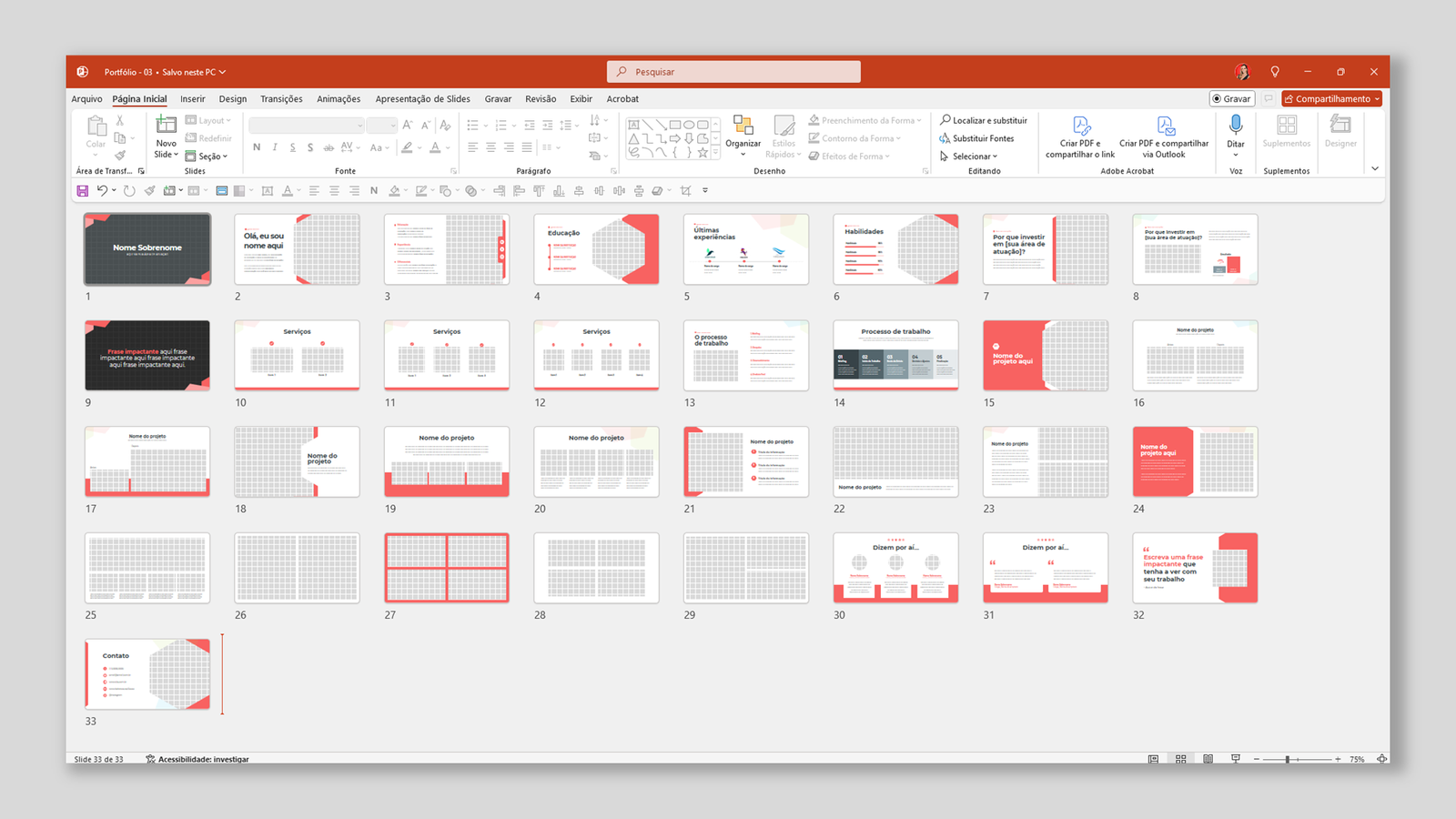The image size is (1456, 819).
Task: Click the Novo Slide icon
Action: (166, 125)
